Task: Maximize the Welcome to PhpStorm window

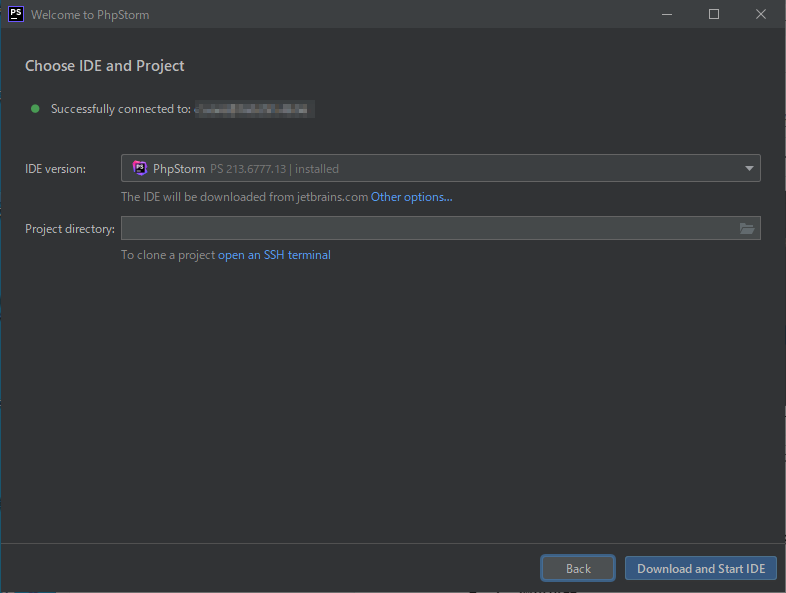Action: (713, 14)
